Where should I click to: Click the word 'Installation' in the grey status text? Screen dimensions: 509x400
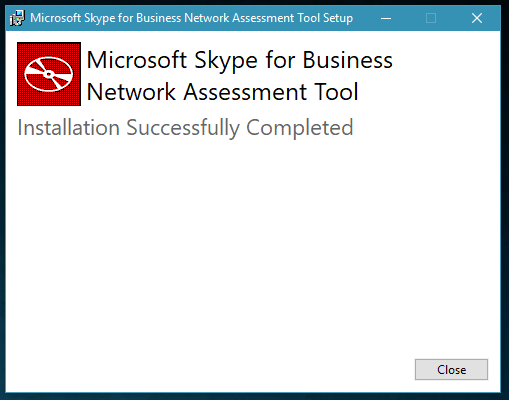click(x=69, y=127)
